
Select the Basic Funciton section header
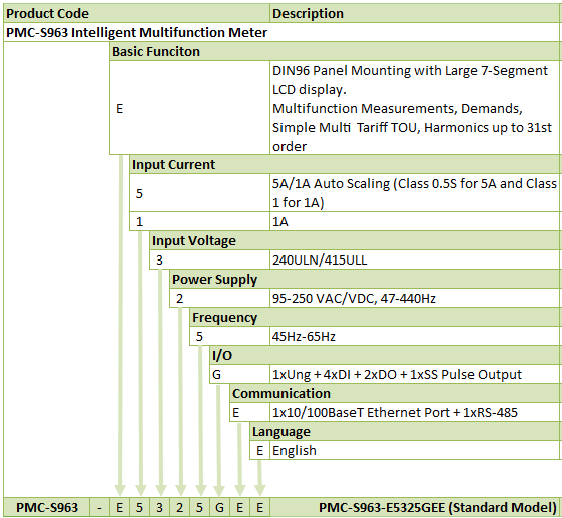[334, 51]
